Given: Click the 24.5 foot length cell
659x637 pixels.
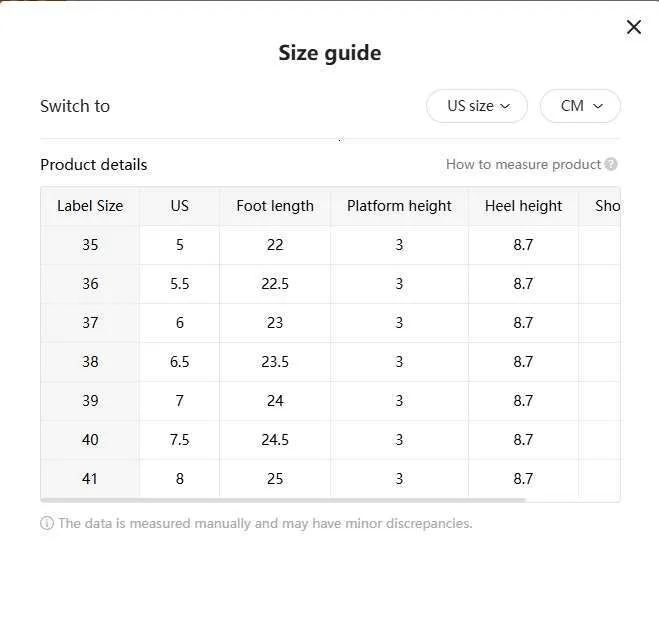Looking at the screenshot, I should [275, 440].
